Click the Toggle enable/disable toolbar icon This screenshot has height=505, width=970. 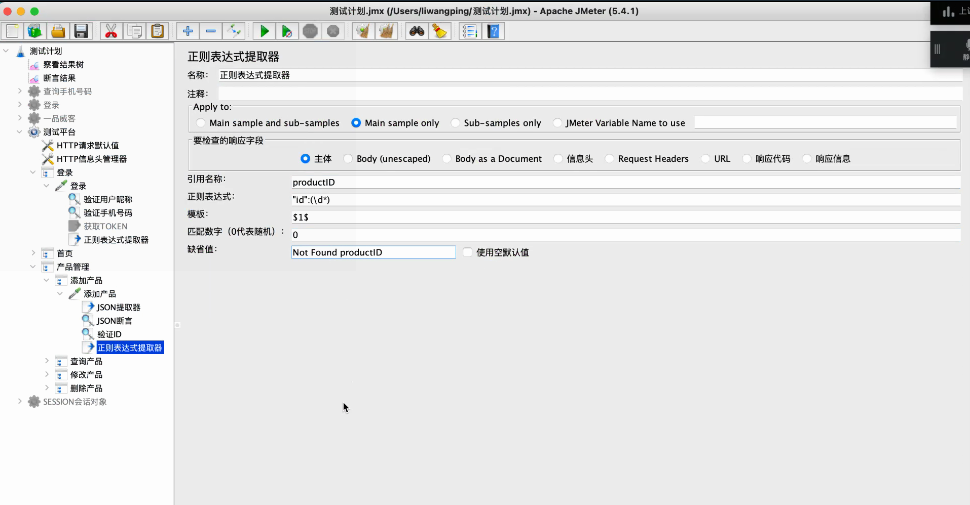point(234,31)
